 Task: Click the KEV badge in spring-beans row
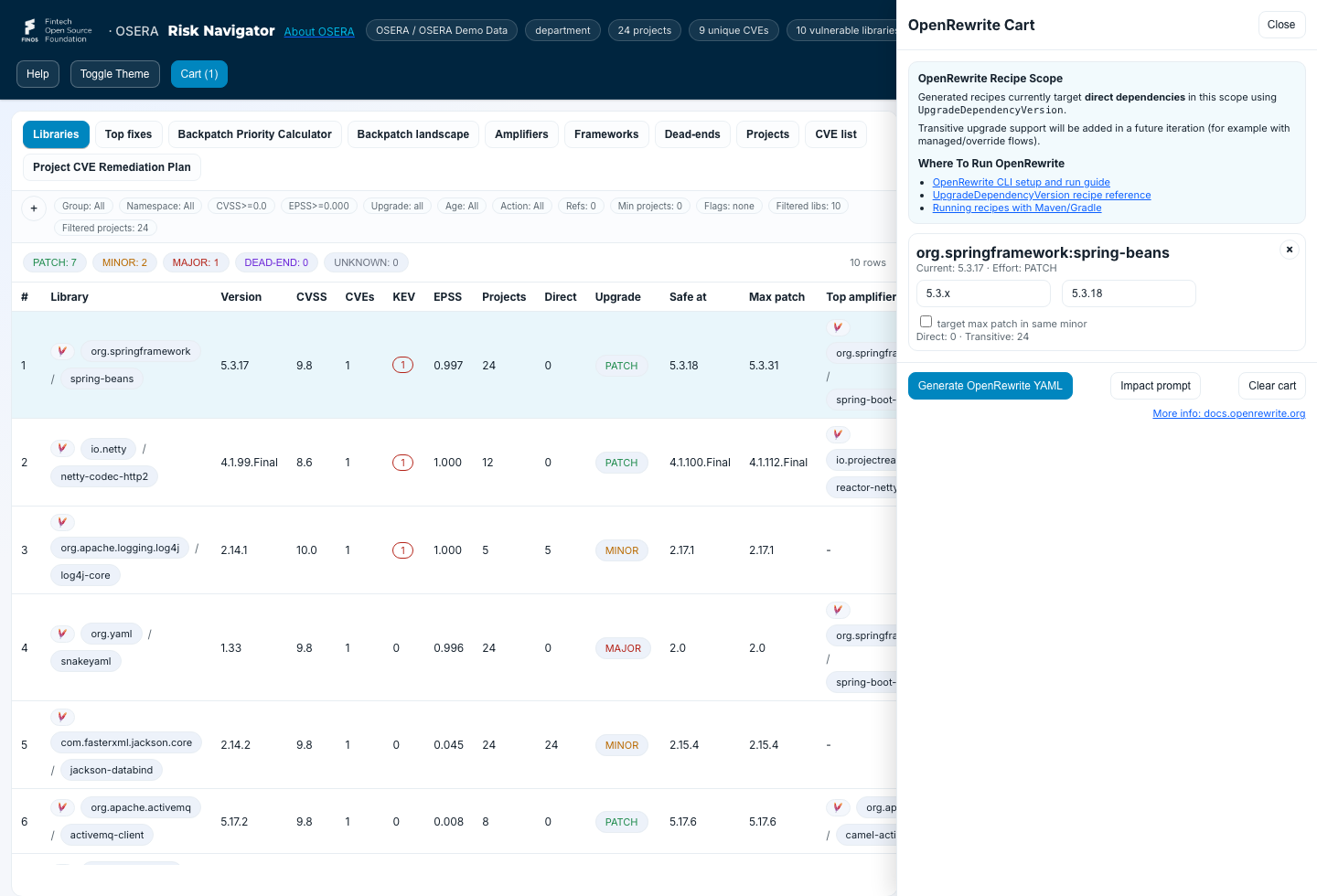coord(402,365)
